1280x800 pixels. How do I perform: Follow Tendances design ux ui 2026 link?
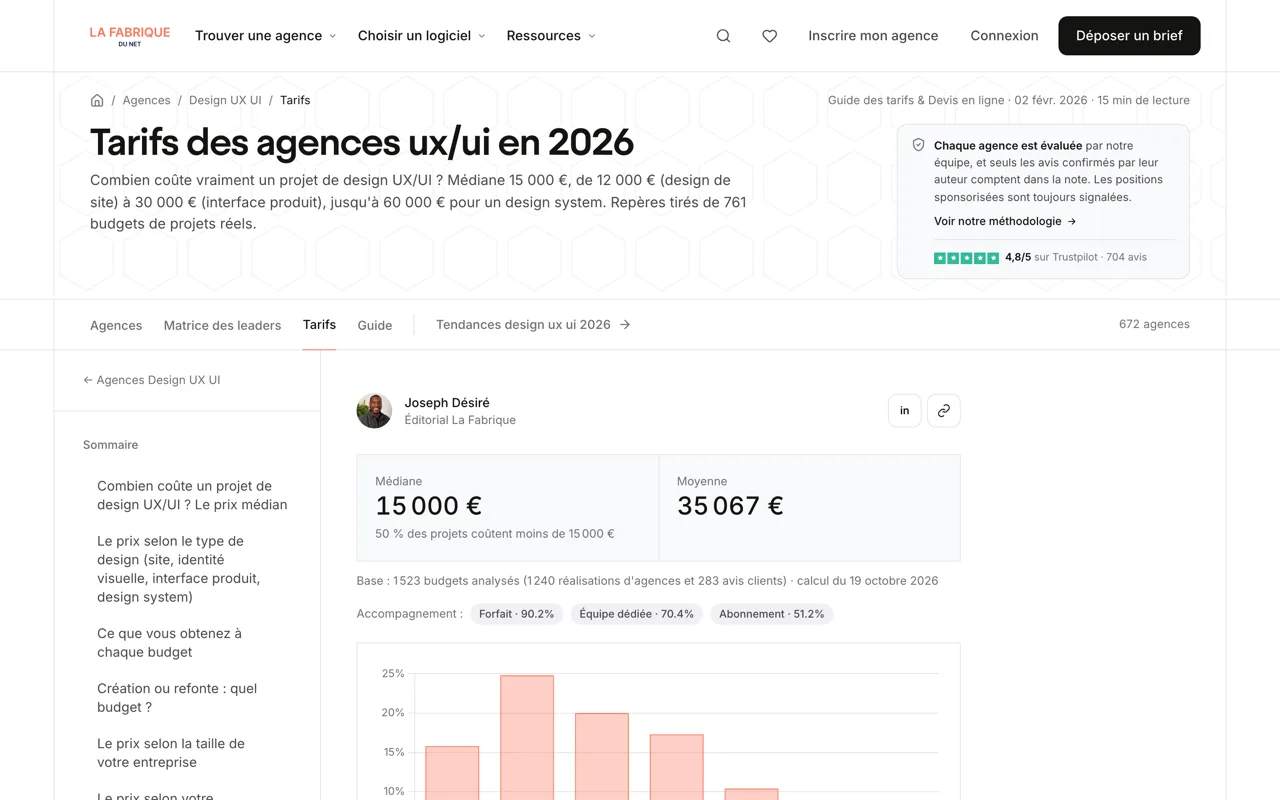[533, 325]
